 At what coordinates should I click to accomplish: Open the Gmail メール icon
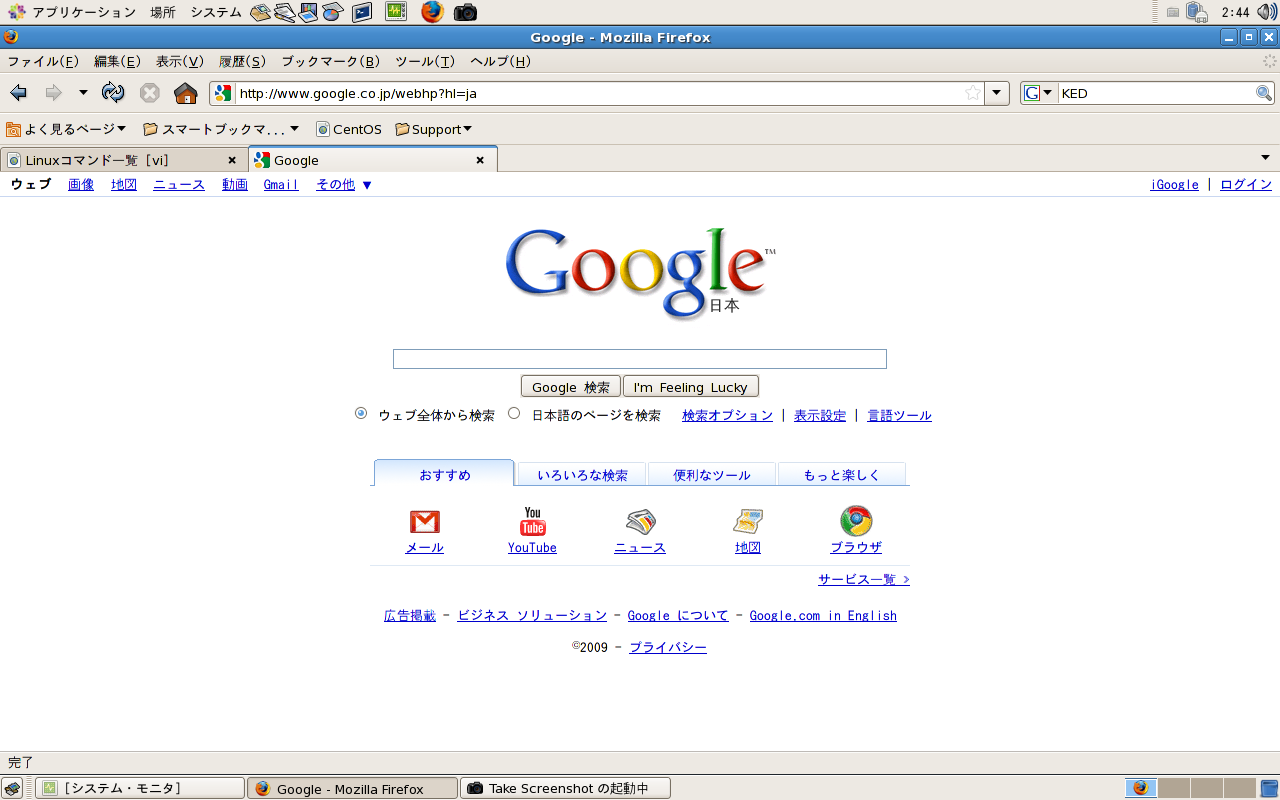tap(425, 522)
